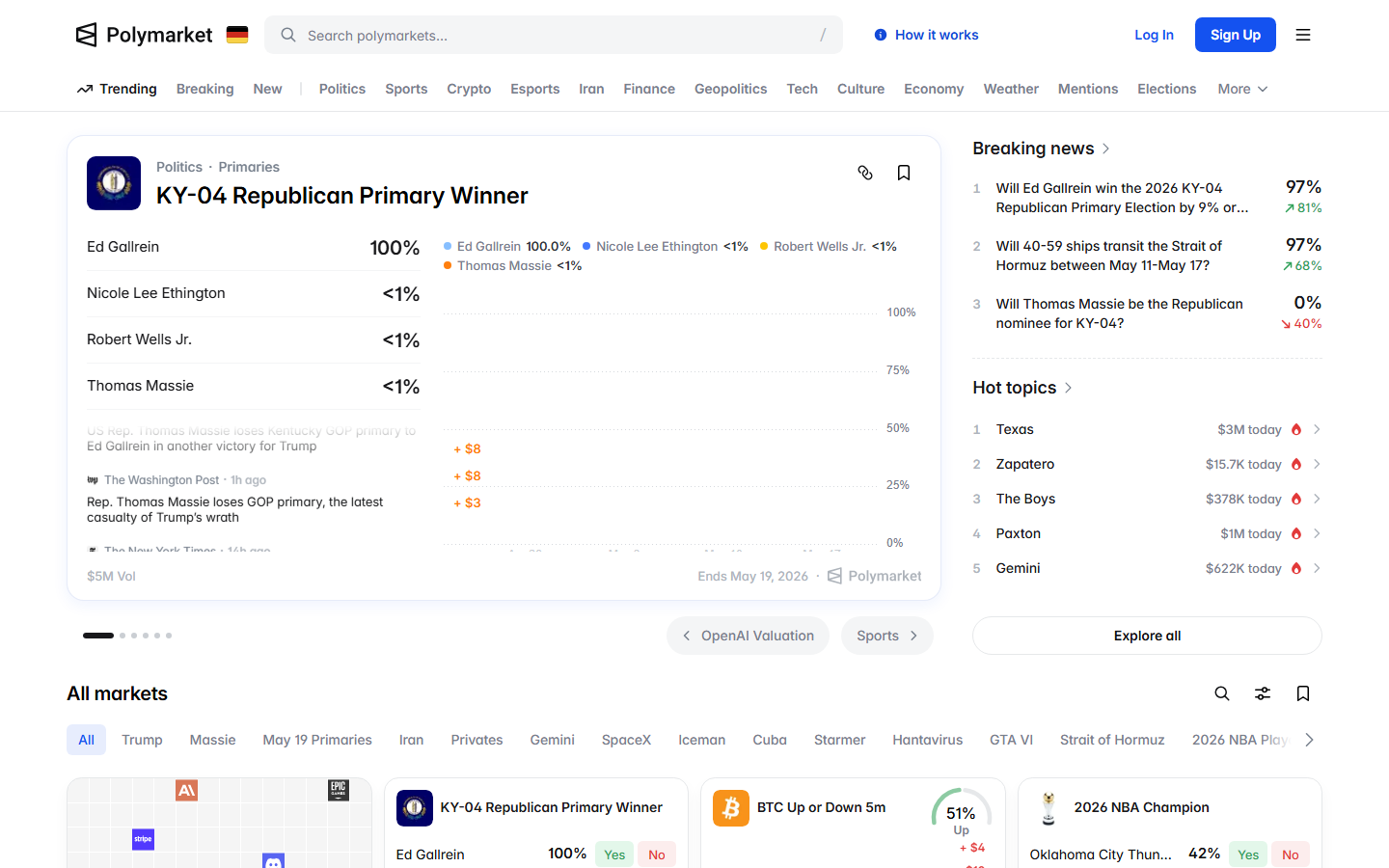
Task: Open Hot topics chevron
Action: coord(1068,388)
